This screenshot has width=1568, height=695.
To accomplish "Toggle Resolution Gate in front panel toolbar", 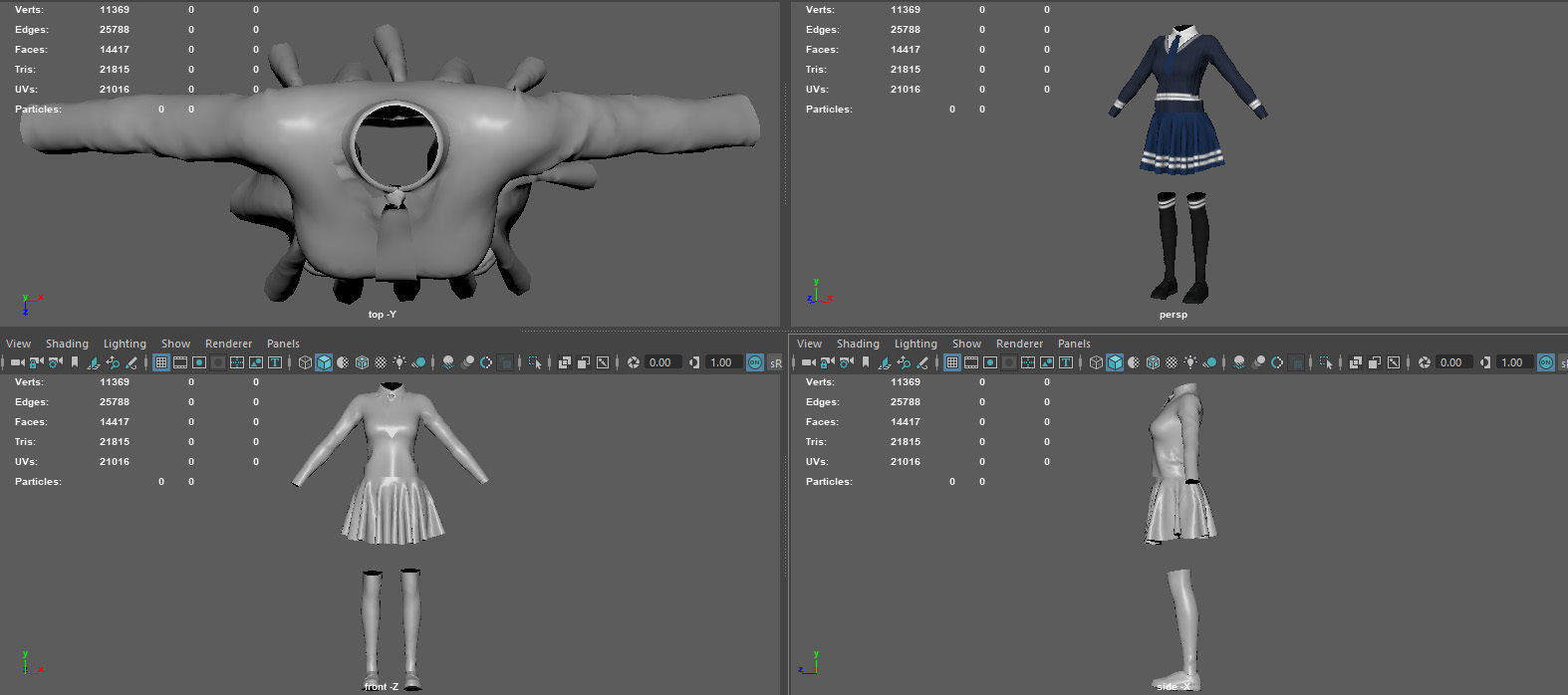I will click(199, 362).
